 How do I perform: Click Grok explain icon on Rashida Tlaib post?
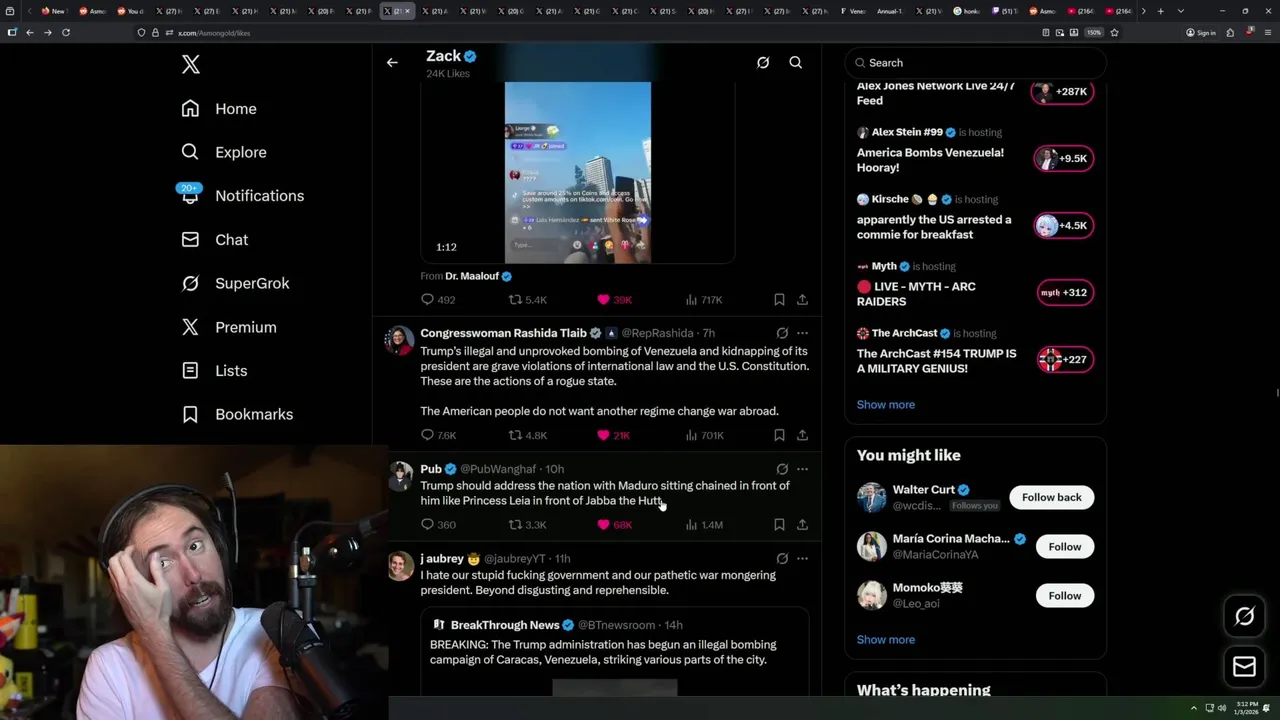pyautogui.click(x=782, y=333)
